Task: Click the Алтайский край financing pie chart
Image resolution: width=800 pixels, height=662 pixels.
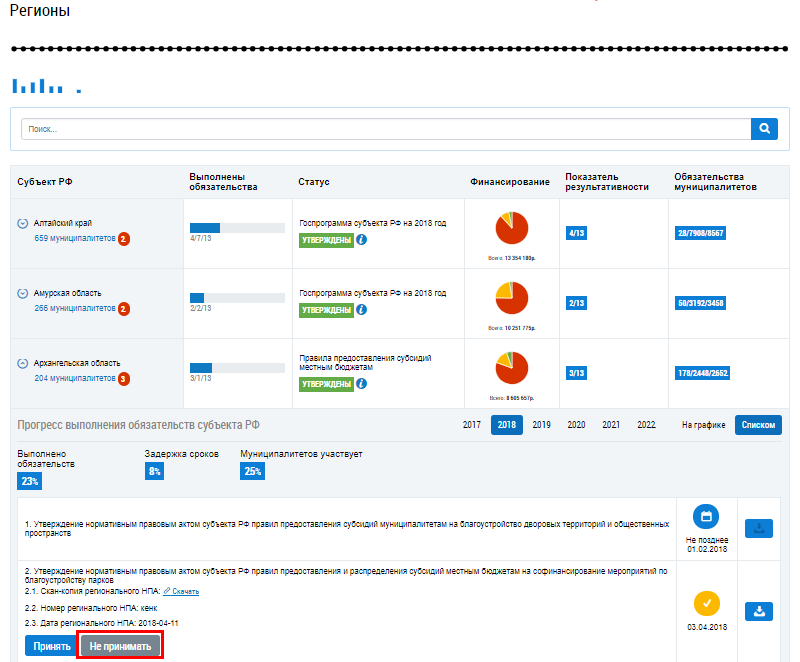Action: [512, 228]
